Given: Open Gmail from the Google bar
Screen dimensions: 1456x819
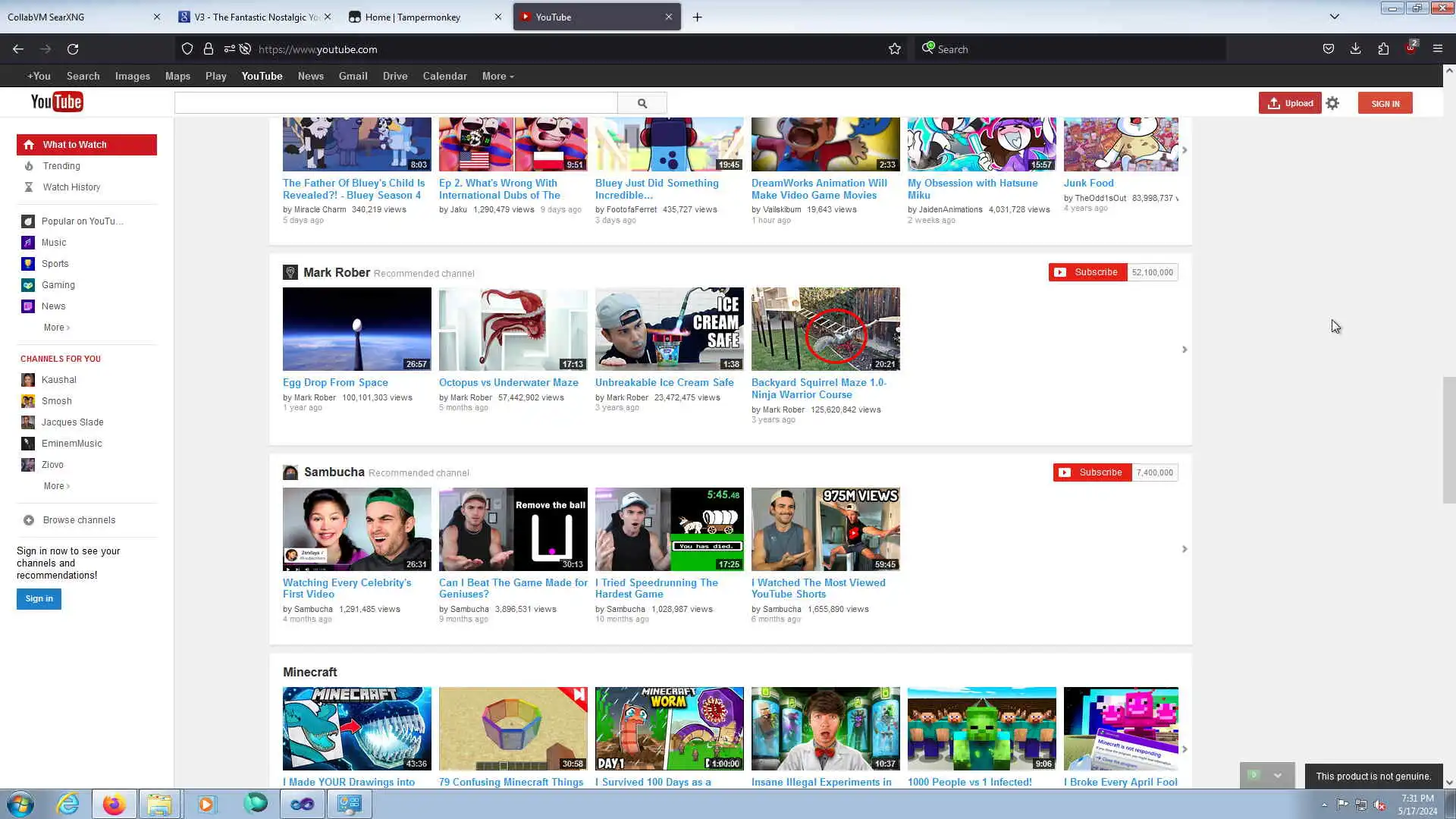Looking at the screenshot, I should pyautogui.click(x=353, y=77).
